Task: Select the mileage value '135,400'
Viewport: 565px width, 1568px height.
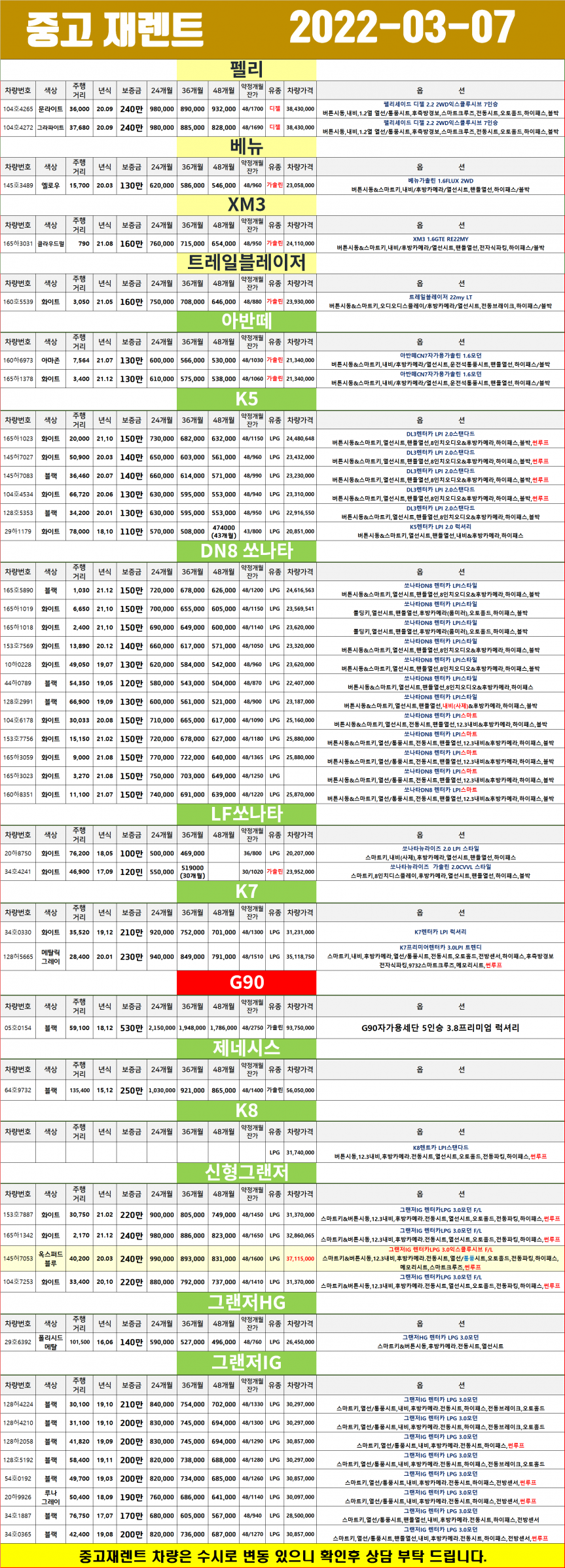Action: click(x=79, y=1090)
